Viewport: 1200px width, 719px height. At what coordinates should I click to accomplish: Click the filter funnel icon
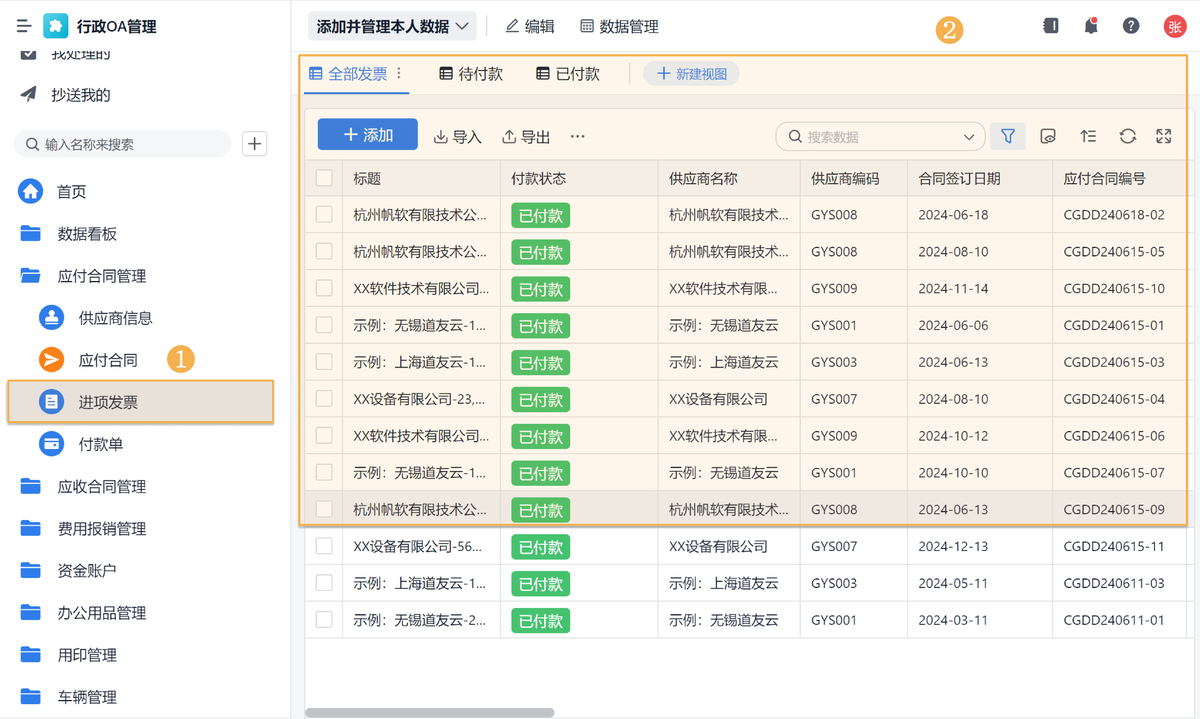[x=1008, y=136]
